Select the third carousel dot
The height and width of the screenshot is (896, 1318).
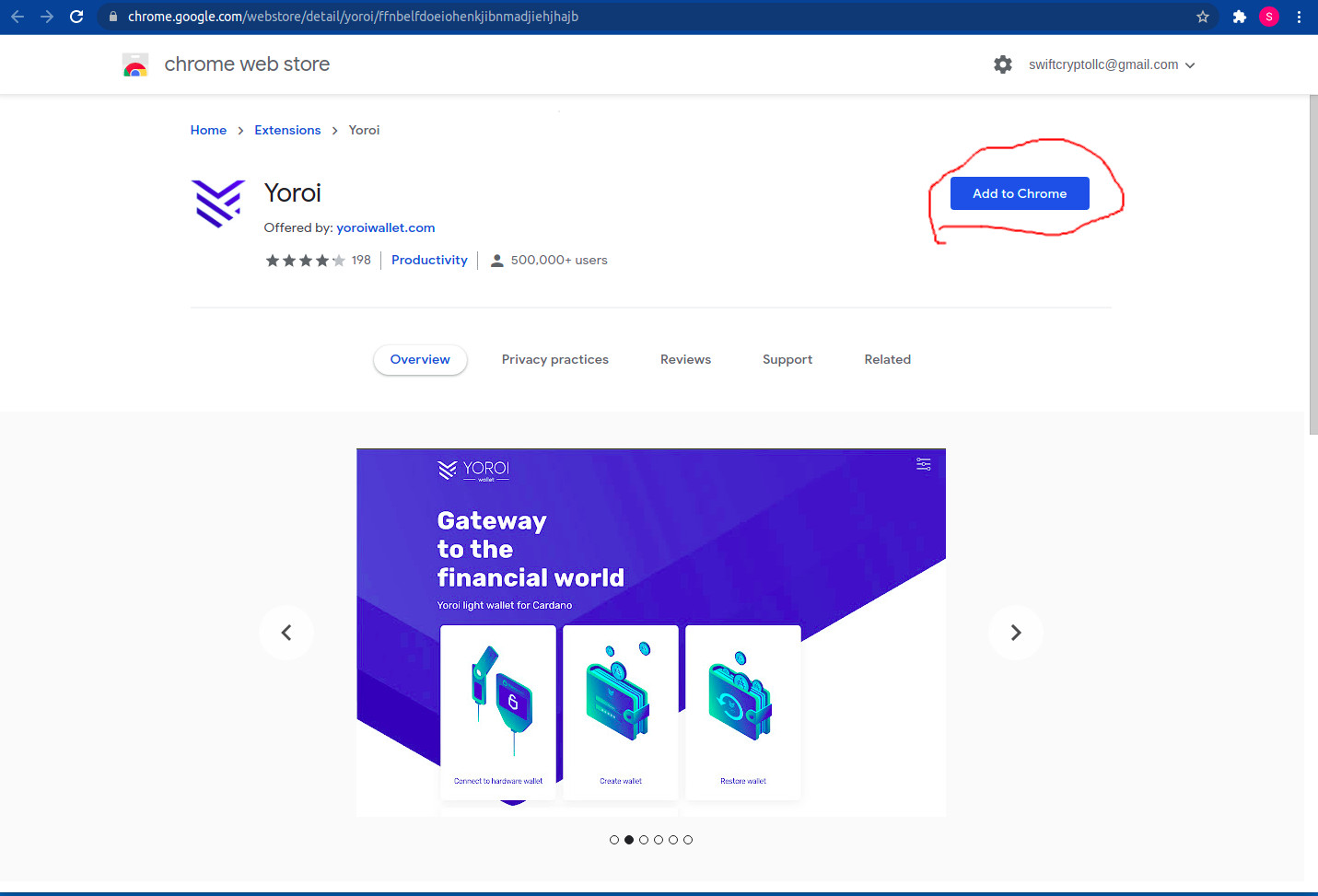tap(644, 840)
